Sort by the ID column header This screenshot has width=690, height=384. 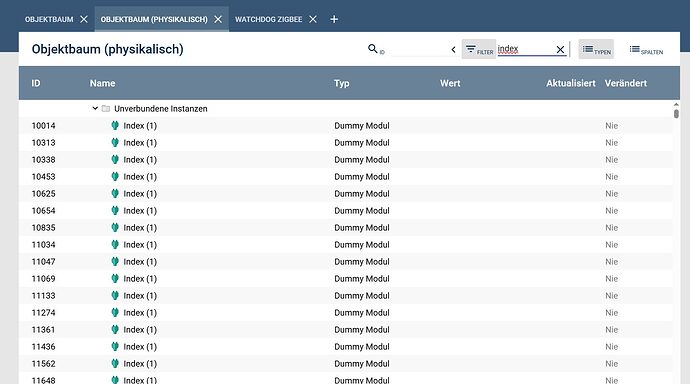click(x=36, y=83)
